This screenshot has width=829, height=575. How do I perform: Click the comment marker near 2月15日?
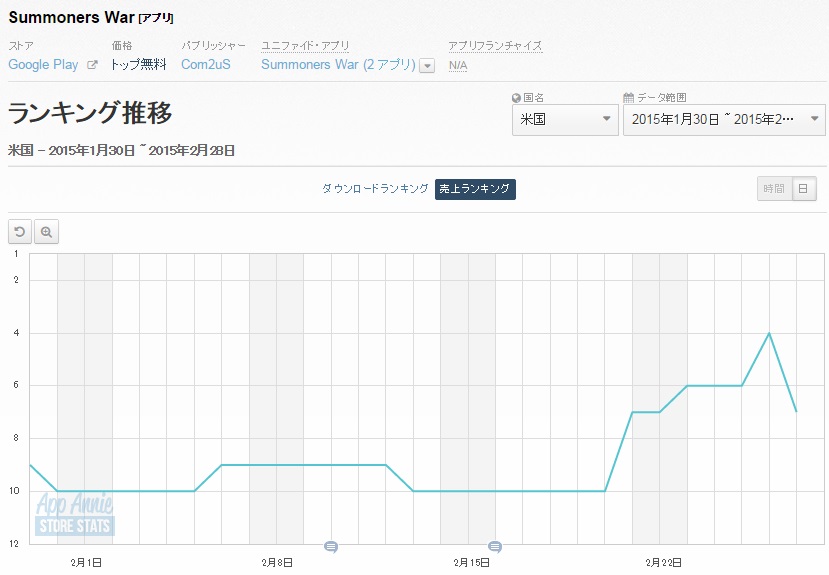[x=495, y=546]
